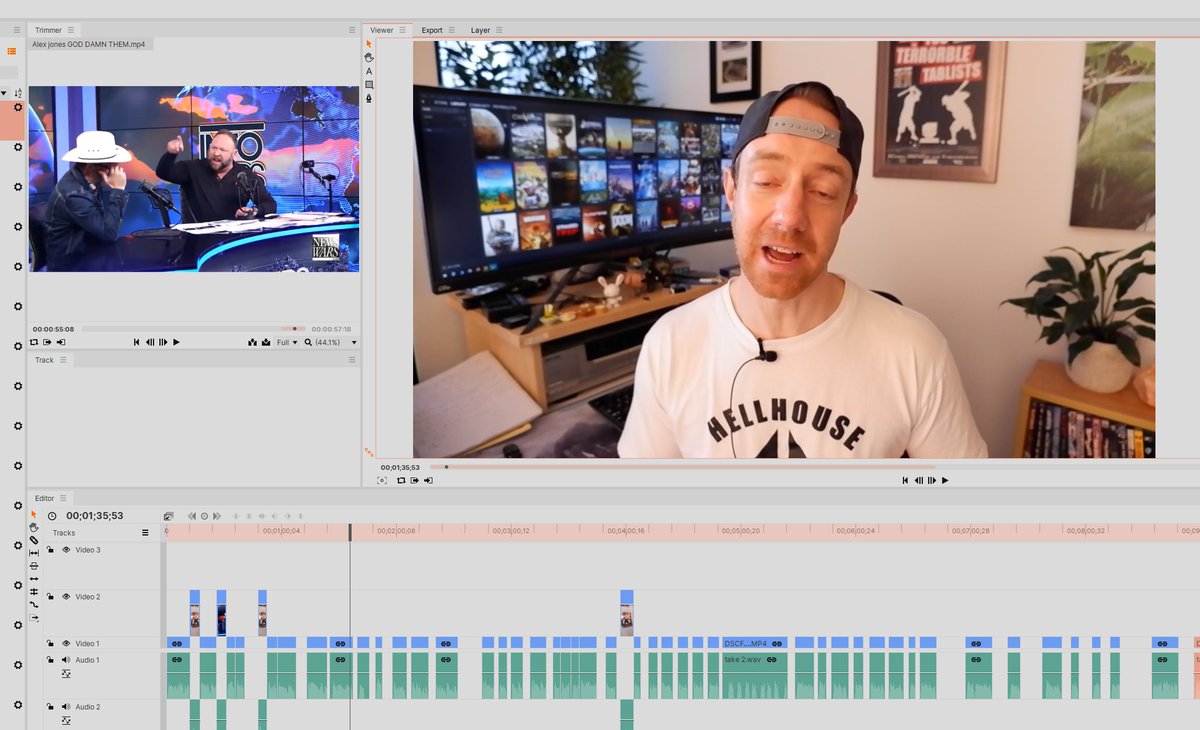Mute the Audio 1 track
Viewport: 1200px width, 730px height.
[66, 660]
